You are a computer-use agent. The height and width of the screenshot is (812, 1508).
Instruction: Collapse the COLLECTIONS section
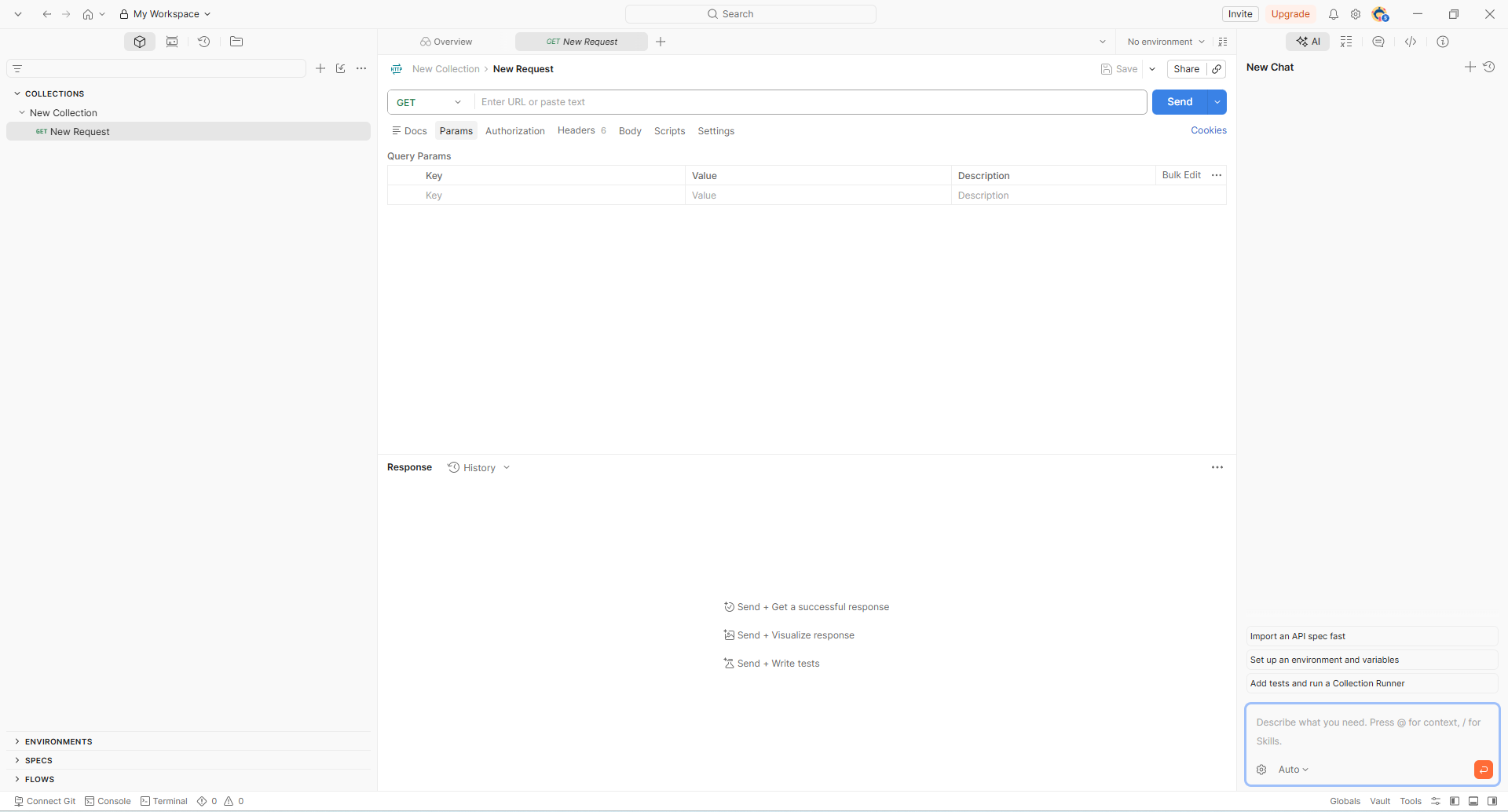click(x=17, y=93)
